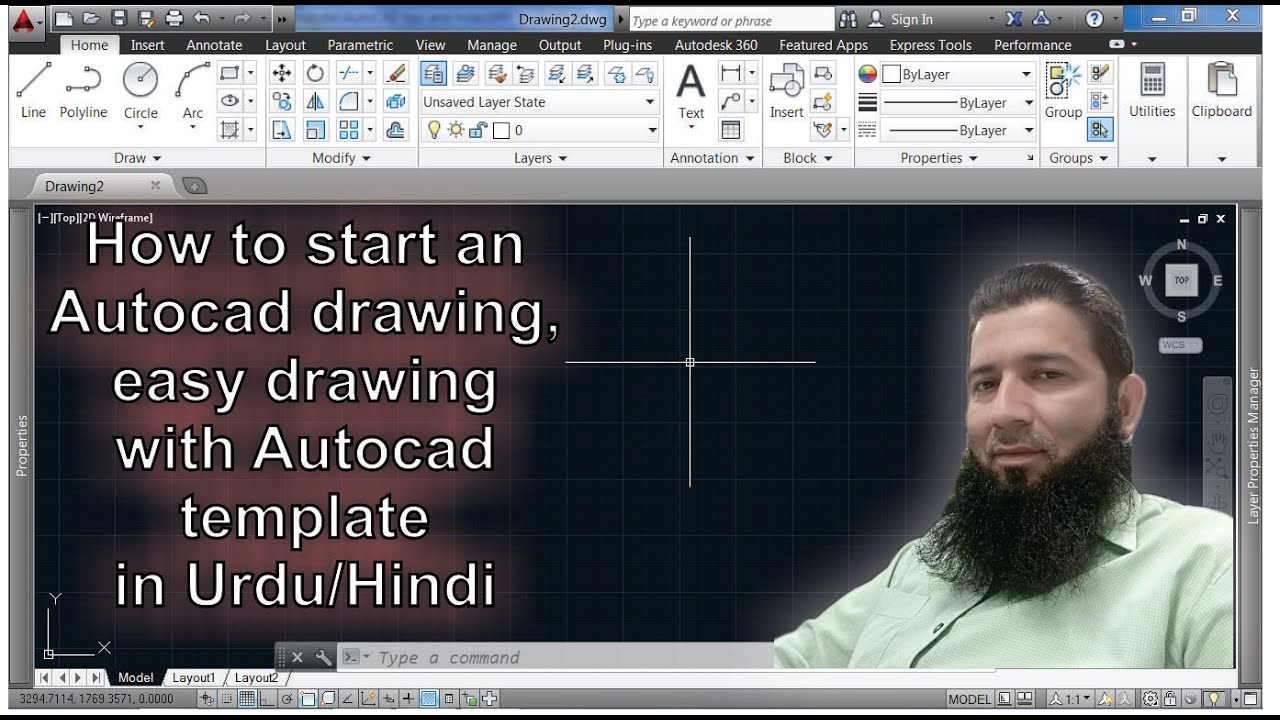
Task: Open the ByLayer lineweight dropdown
Action: pyautogui.click(x=958, y=103)
